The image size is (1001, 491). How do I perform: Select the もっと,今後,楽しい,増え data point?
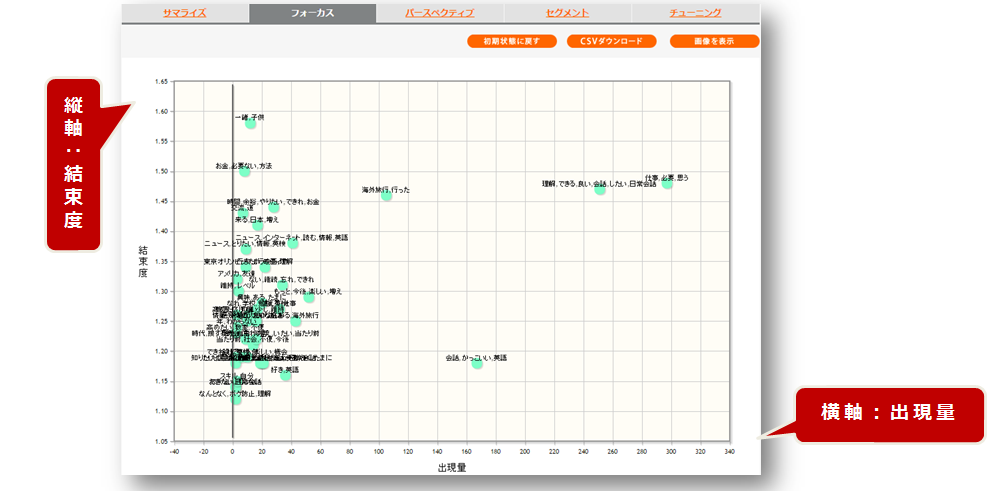[x=309, y=298]
